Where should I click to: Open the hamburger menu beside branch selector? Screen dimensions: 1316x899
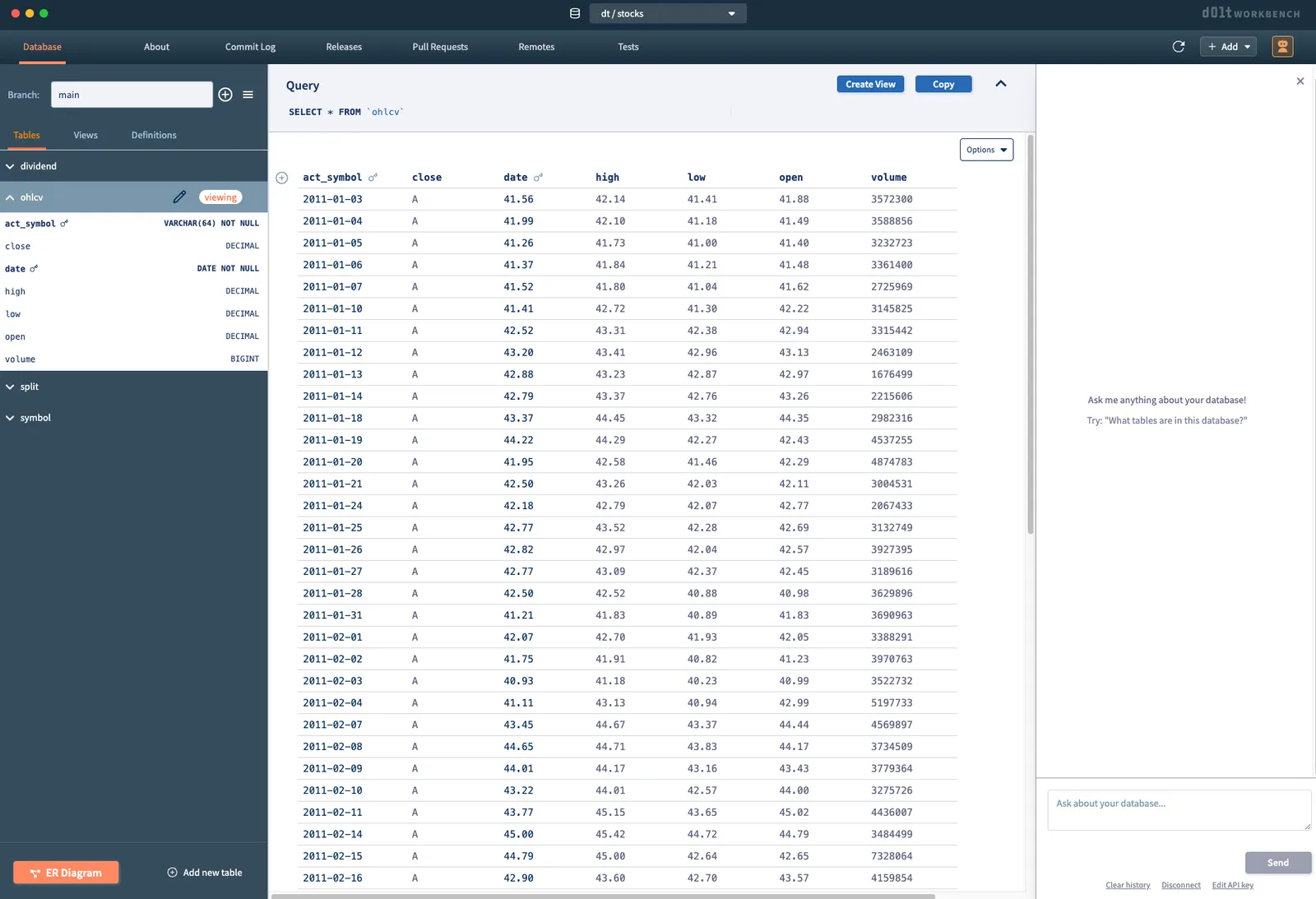point(248,95)
